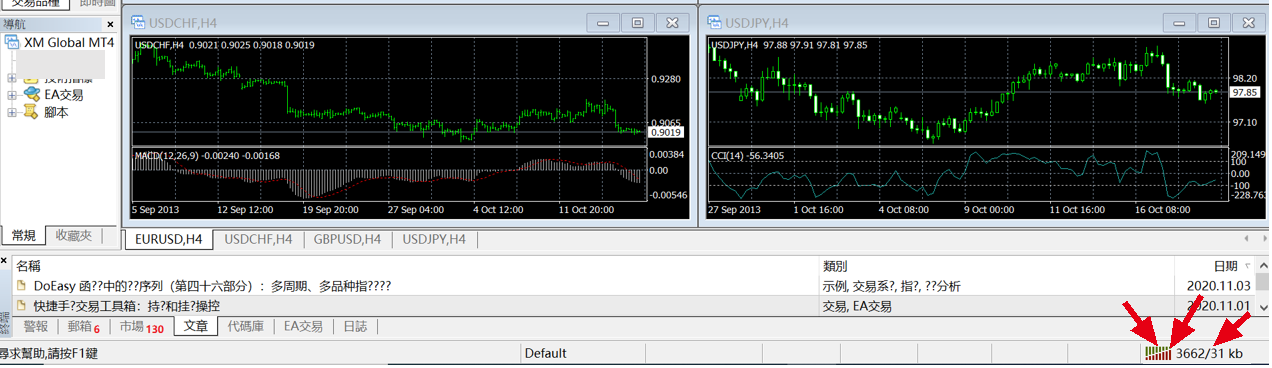
Task: Open the 市場 tab in terminal
Action: pyautogui.click(x=141, y=326)
